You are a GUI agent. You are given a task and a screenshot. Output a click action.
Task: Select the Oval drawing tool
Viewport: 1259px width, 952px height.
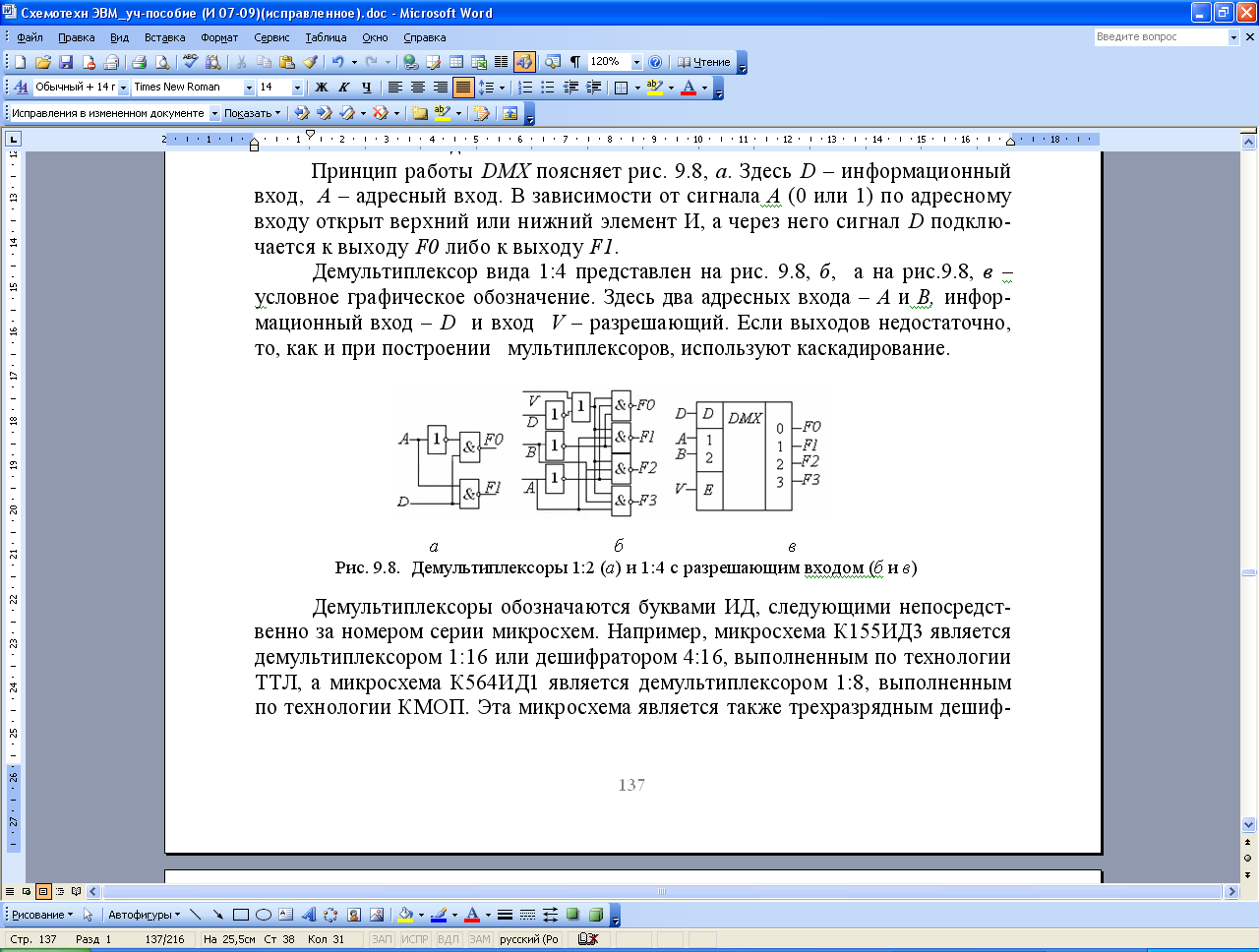[x=263, y=915]
